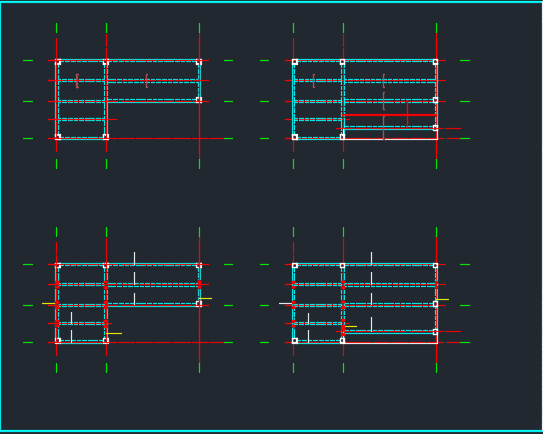Pick the yellow marker inside the lower-right plan

350,326
